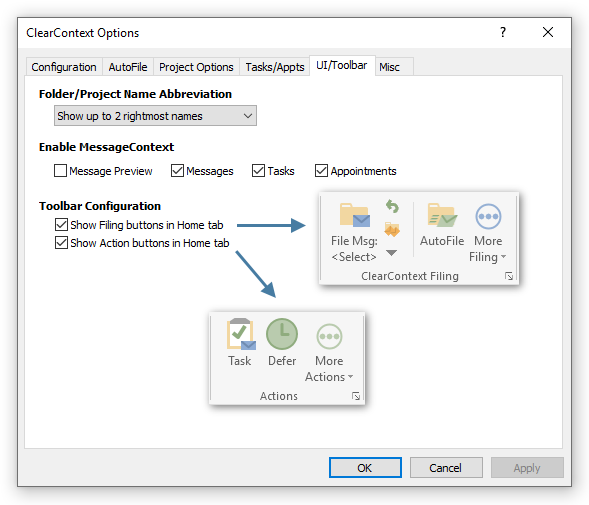Image resolution: width=589 pixels, height=505 pixels.
Task: Open the More Filing dropdown arrow
Action: (x=503, y=257)
